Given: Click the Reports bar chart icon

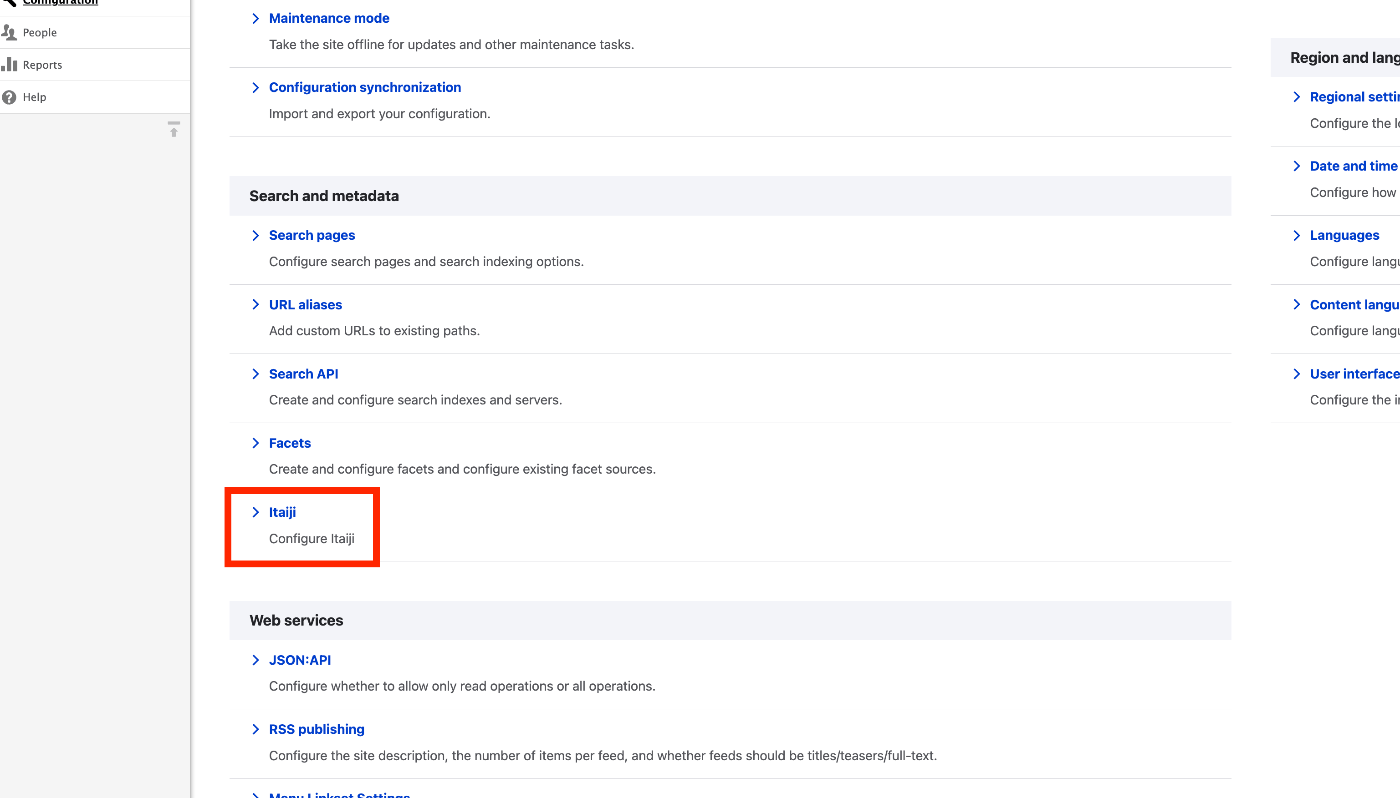Looking at the screenshot, I should pos(9,65).
